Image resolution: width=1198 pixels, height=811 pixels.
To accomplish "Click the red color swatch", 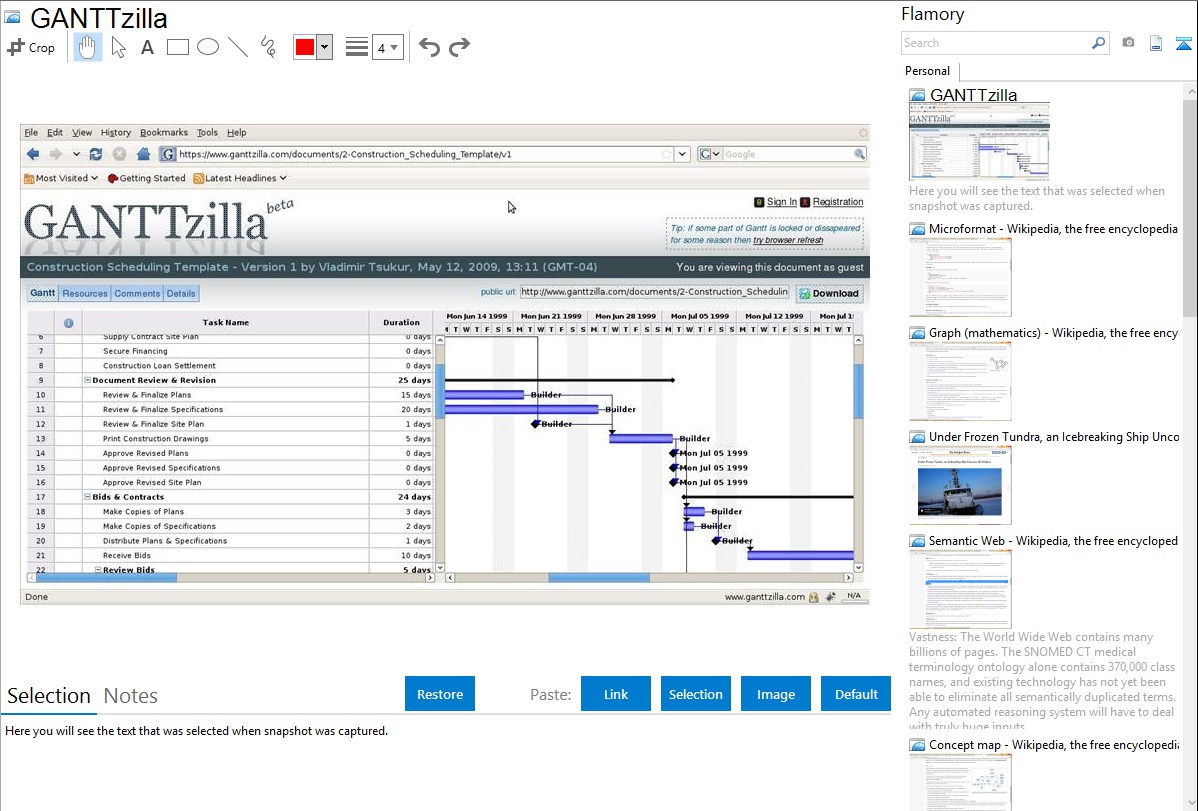I will (305, 47).
